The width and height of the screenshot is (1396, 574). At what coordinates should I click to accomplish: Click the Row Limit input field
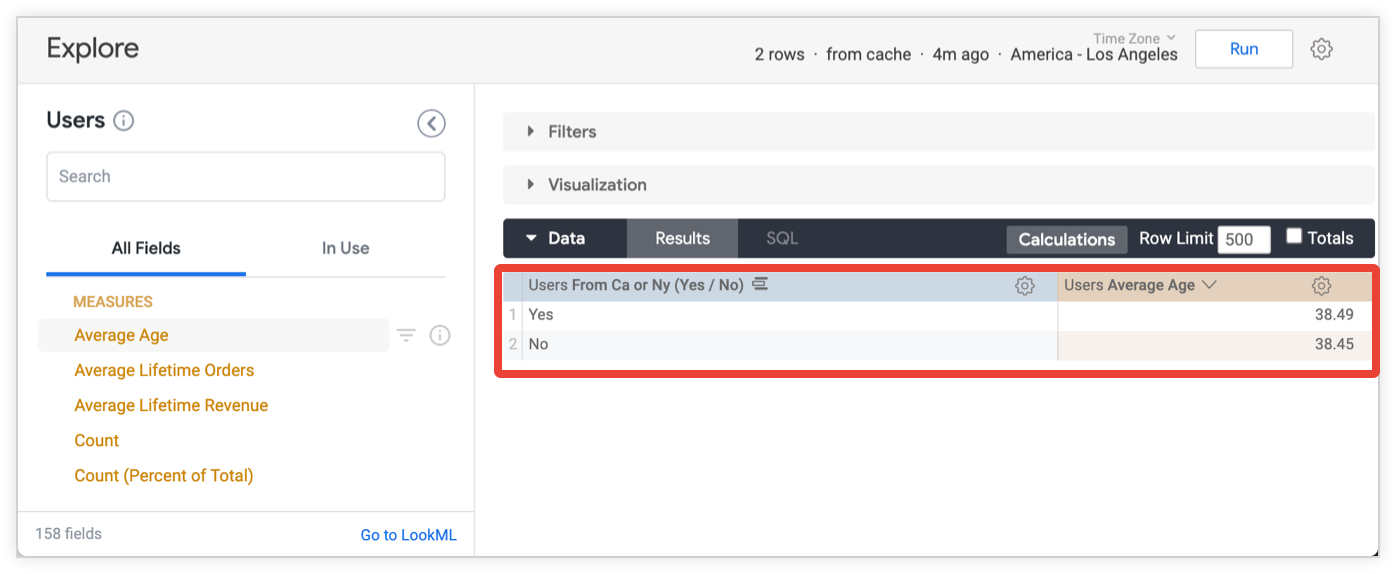(1244, 240)
